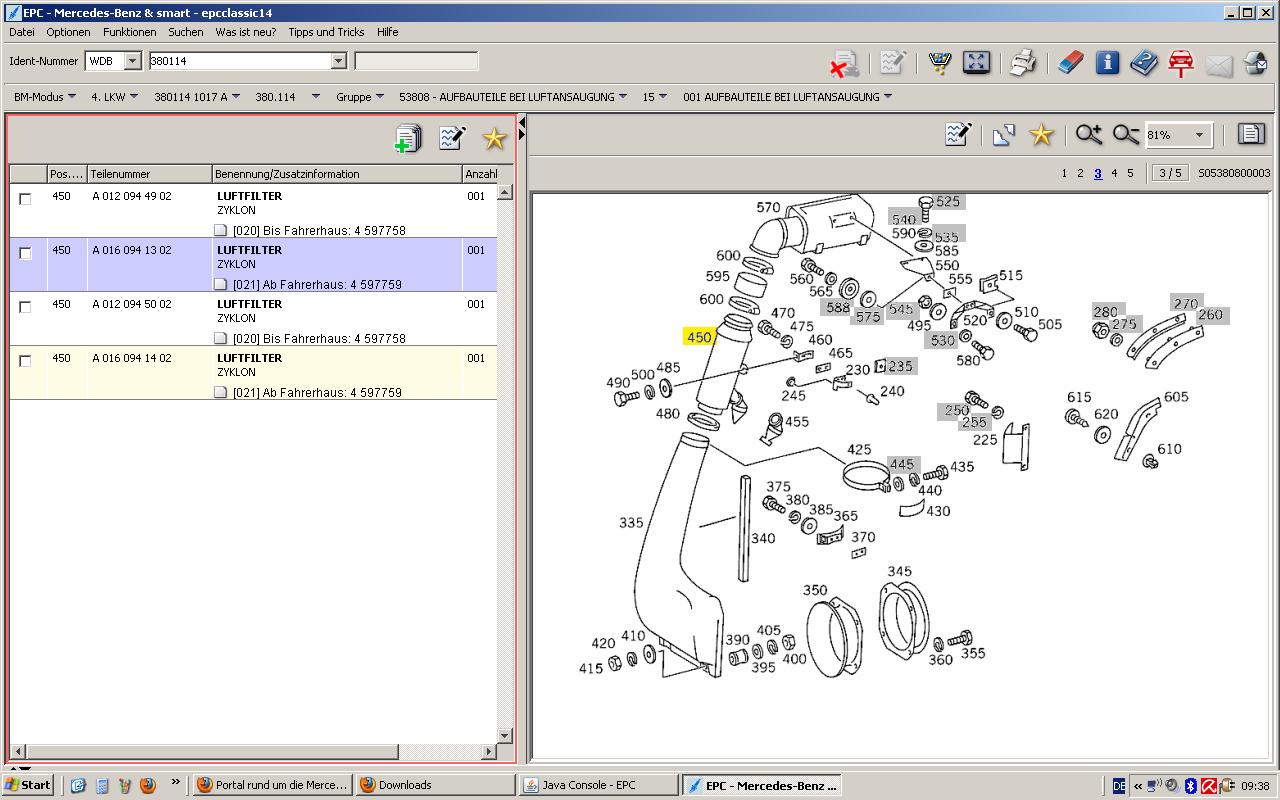
Task: Open the Datei menu
Action: coord(21,32)
